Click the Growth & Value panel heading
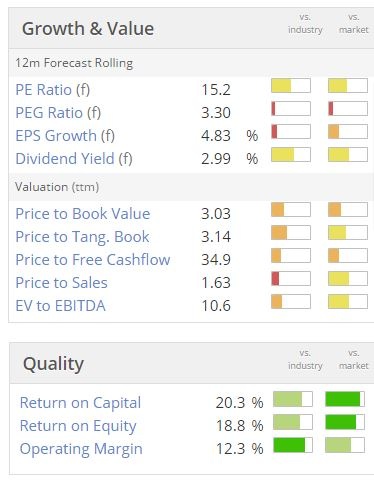The height and width of the screenshot is (480, 374). pyautogui.click(x=88, y=29)
